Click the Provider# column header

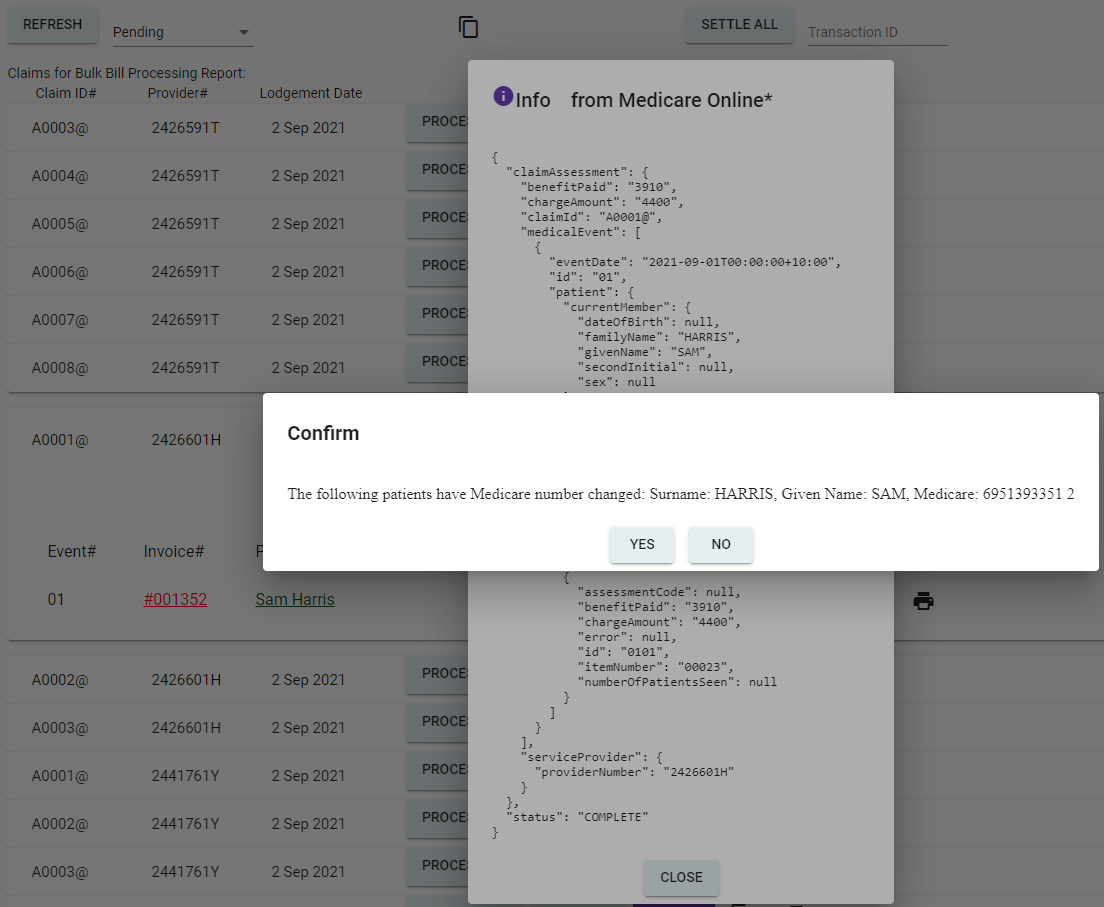pos(177,93)
